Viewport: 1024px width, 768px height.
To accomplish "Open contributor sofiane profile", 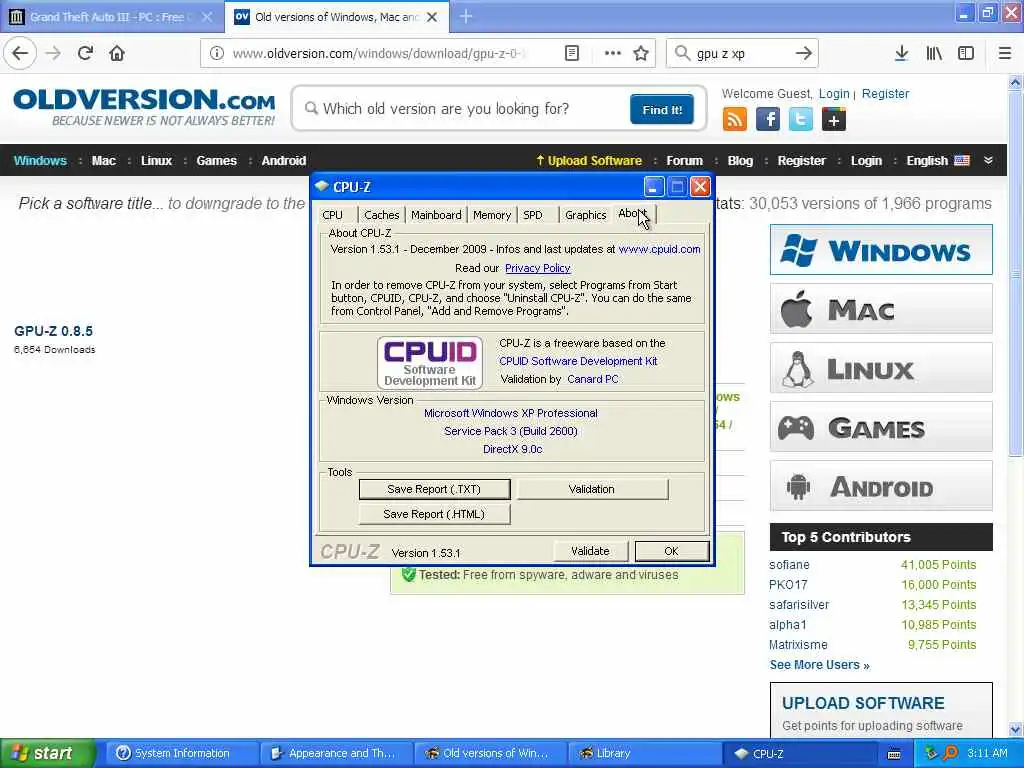I will click(x=789, y=565).
